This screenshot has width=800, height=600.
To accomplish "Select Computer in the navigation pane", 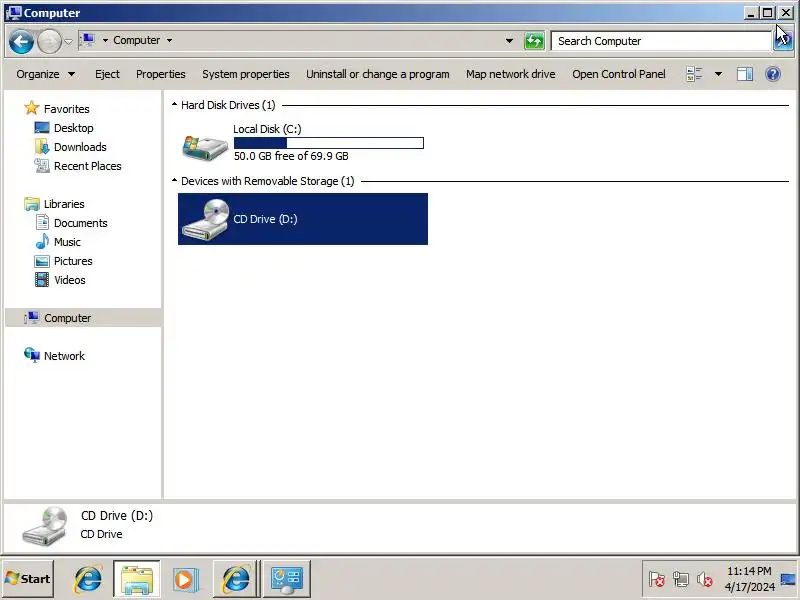I will coord(67,318).
